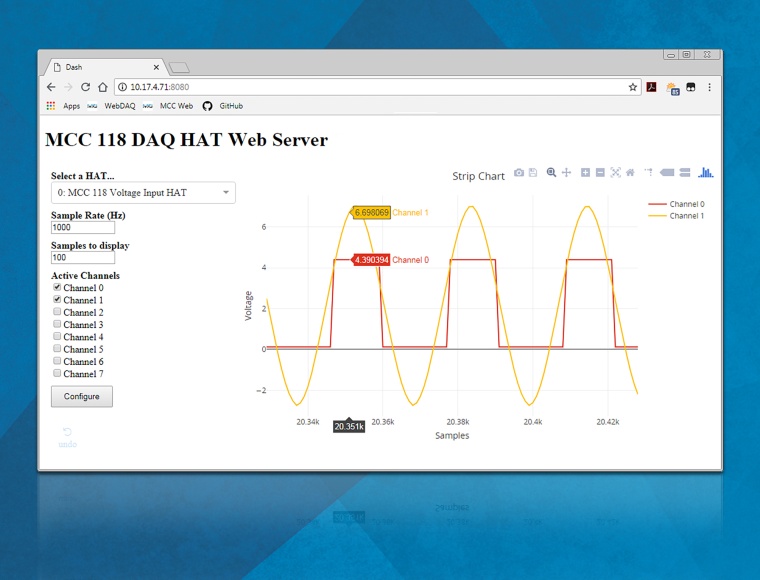Click the extension icon left of the menu
Image resolution: width=760 pixels, height=580 pixels.
(691, 87)
